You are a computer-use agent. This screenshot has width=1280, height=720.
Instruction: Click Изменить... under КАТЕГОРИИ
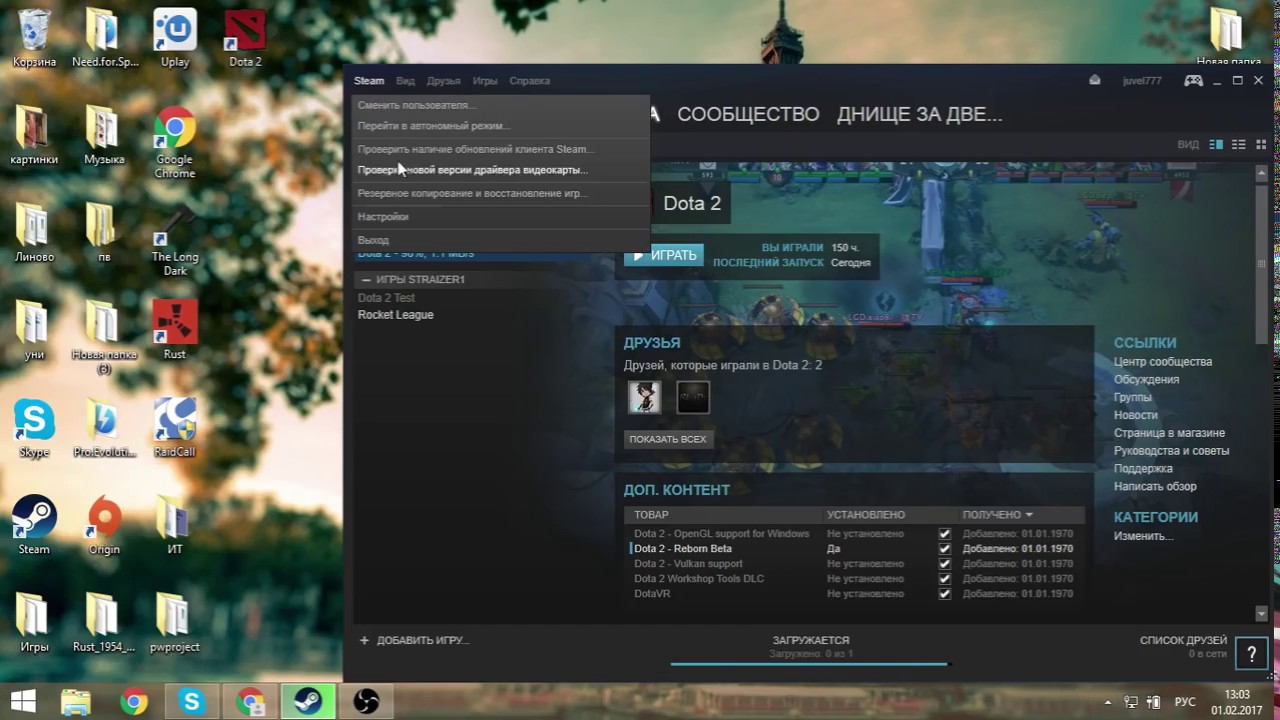(1143, 536)
